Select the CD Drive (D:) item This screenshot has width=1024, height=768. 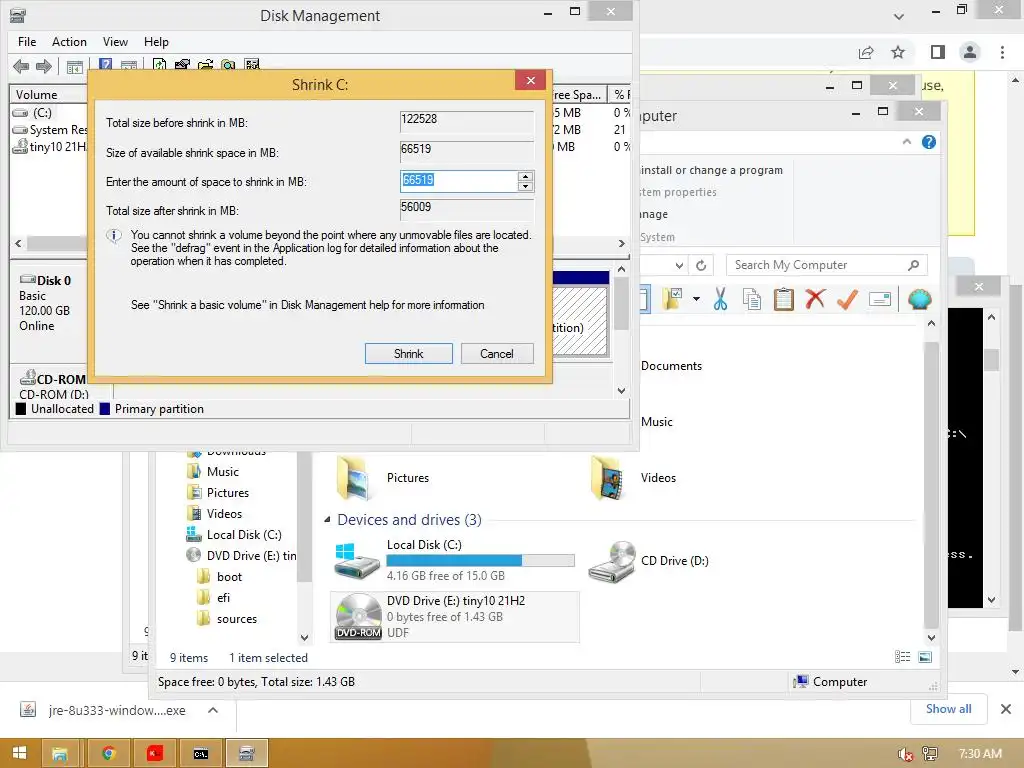click(x=649, y=560)
